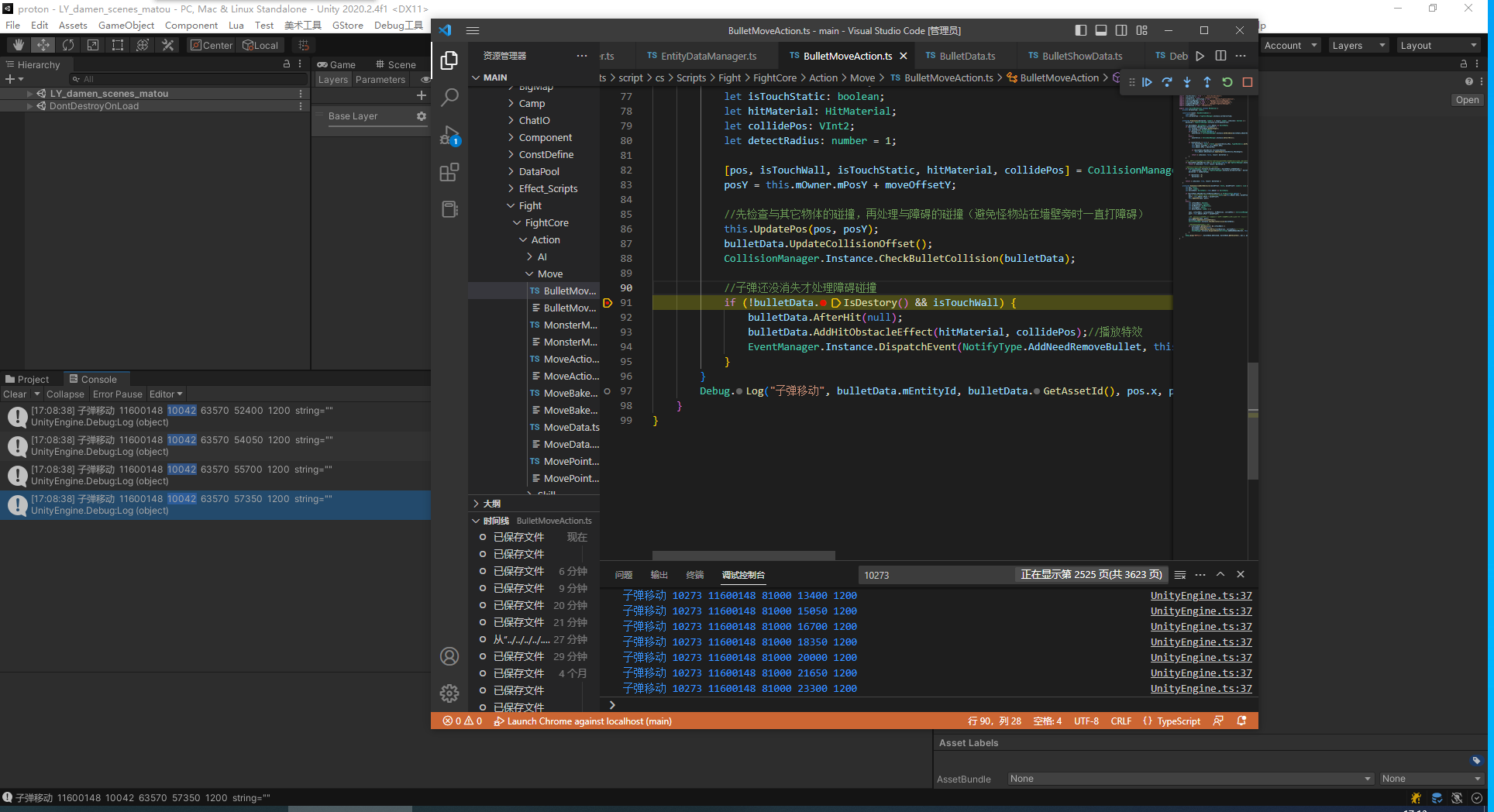Image resolution: width=1494 pixels, height=812 pixels.
Task: Open the first UnityEngine.ts:37 link
Action: (x=1200, y=596)
